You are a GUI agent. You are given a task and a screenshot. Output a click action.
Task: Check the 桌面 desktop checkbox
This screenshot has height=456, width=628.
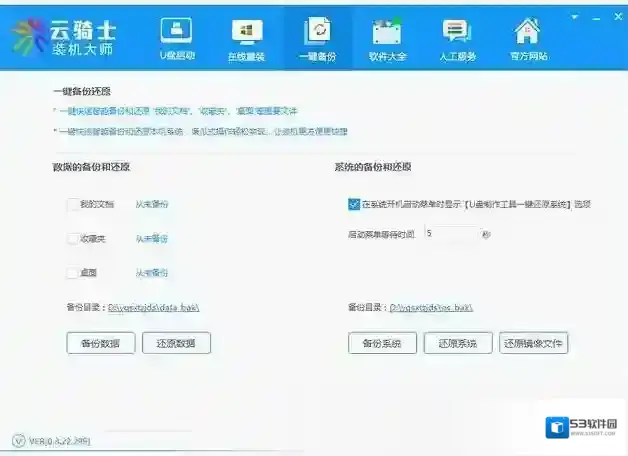[x=73, y=272]
